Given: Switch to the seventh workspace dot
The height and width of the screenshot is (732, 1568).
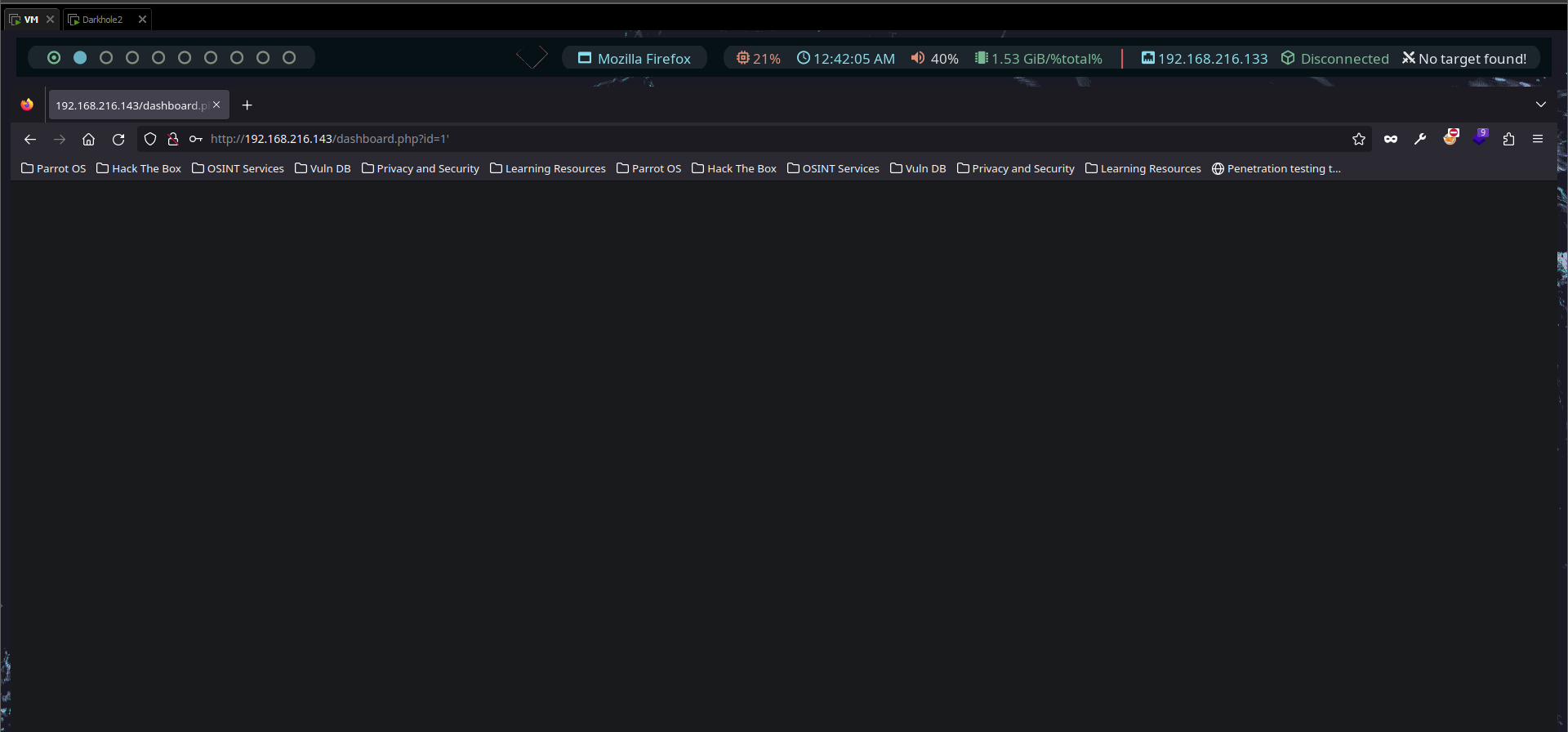Looking at the screenshot, I should pyautogui.click(x=211, y=57).
